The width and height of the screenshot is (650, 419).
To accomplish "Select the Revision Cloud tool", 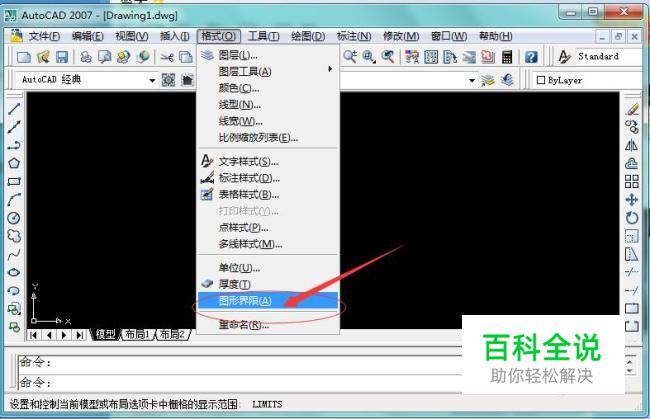I will click(x=14, y=236).
